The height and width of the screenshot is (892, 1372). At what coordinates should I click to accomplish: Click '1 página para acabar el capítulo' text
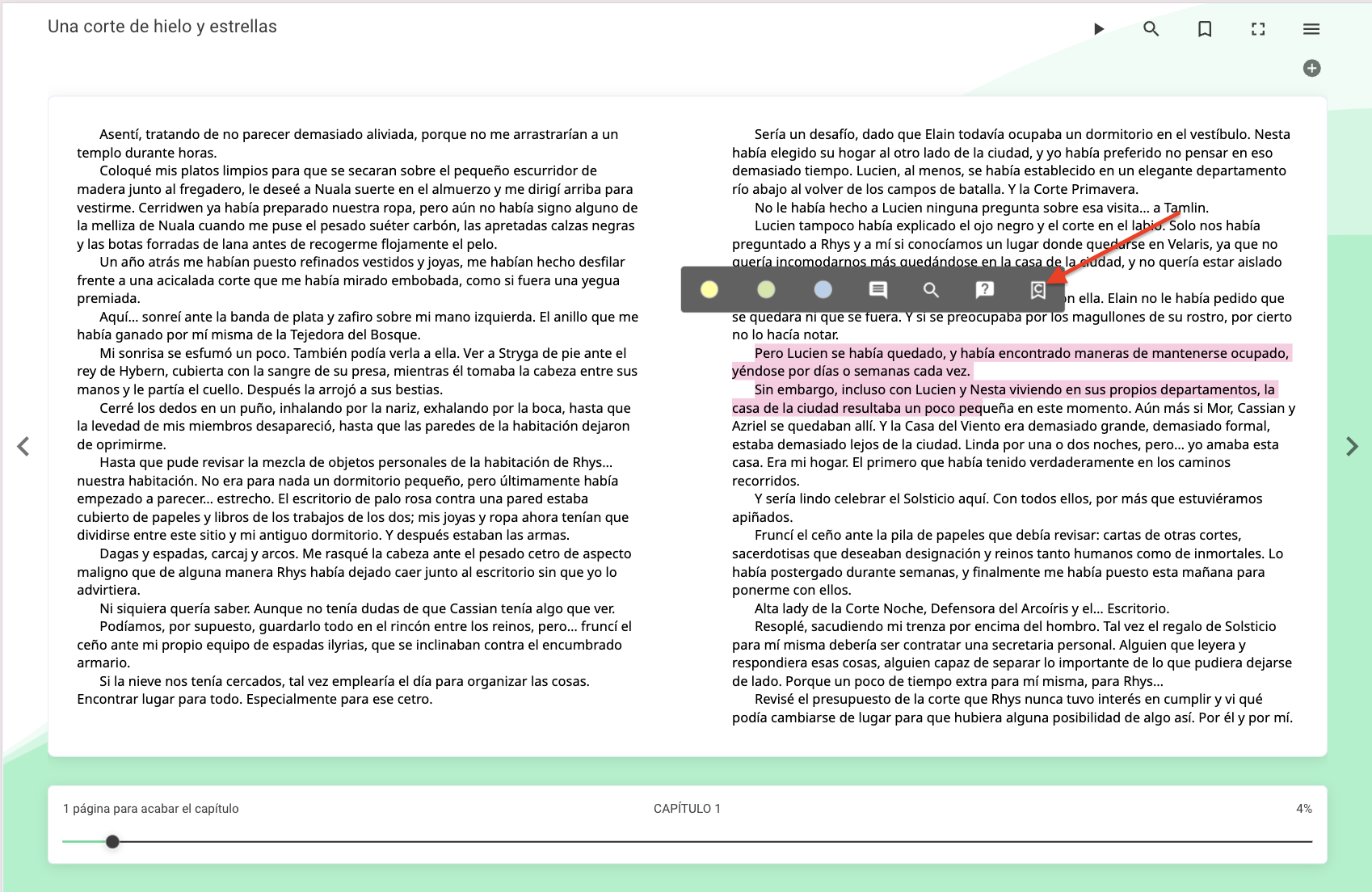151,809
